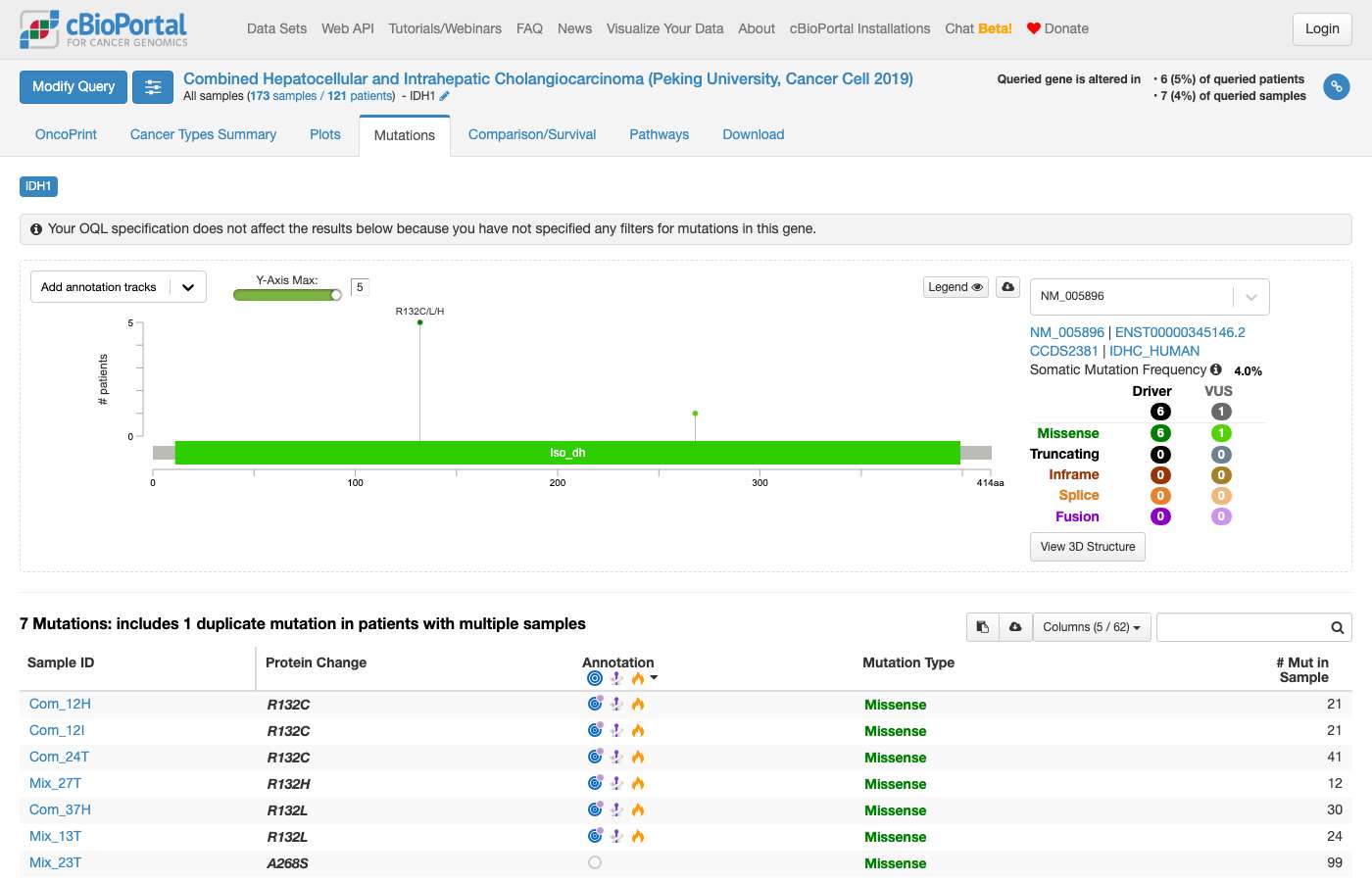Toggle the Truncating Driver count badge
This screenshot has height=882, width=1372.
[1160, 455]
